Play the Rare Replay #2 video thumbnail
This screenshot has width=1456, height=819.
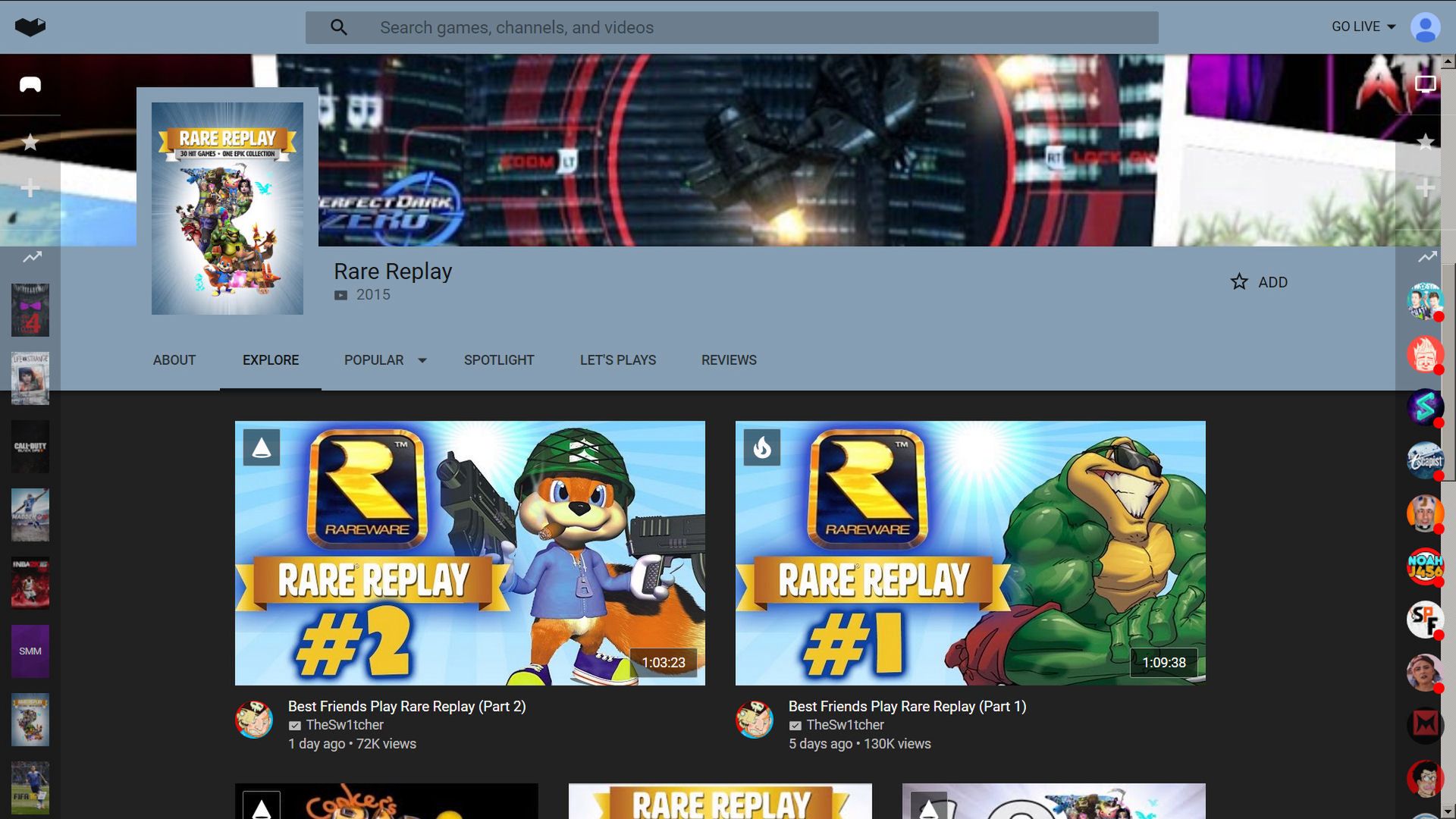tap(469, 553)
